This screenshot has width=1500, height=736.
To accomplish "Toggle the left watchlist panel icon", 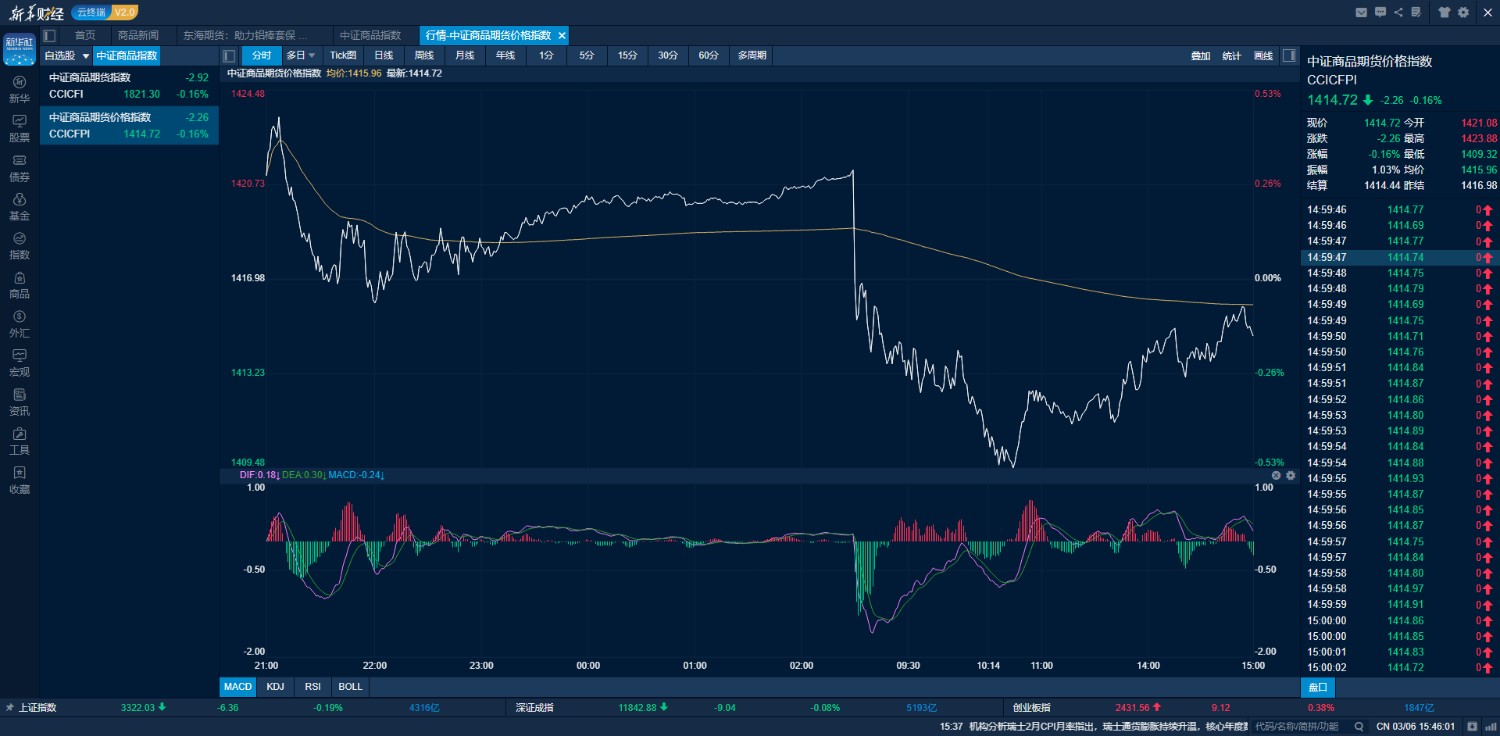I will (229, 56).
